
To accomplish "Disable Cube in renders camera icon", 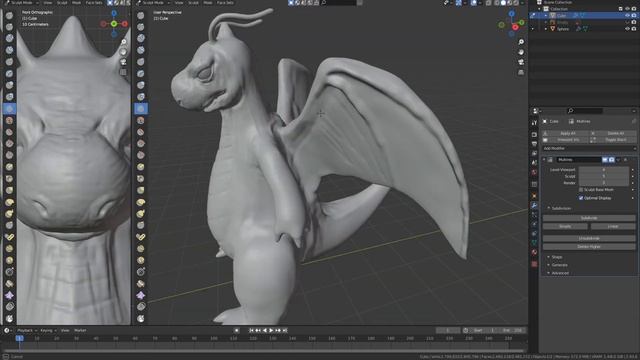I will 634,16.
